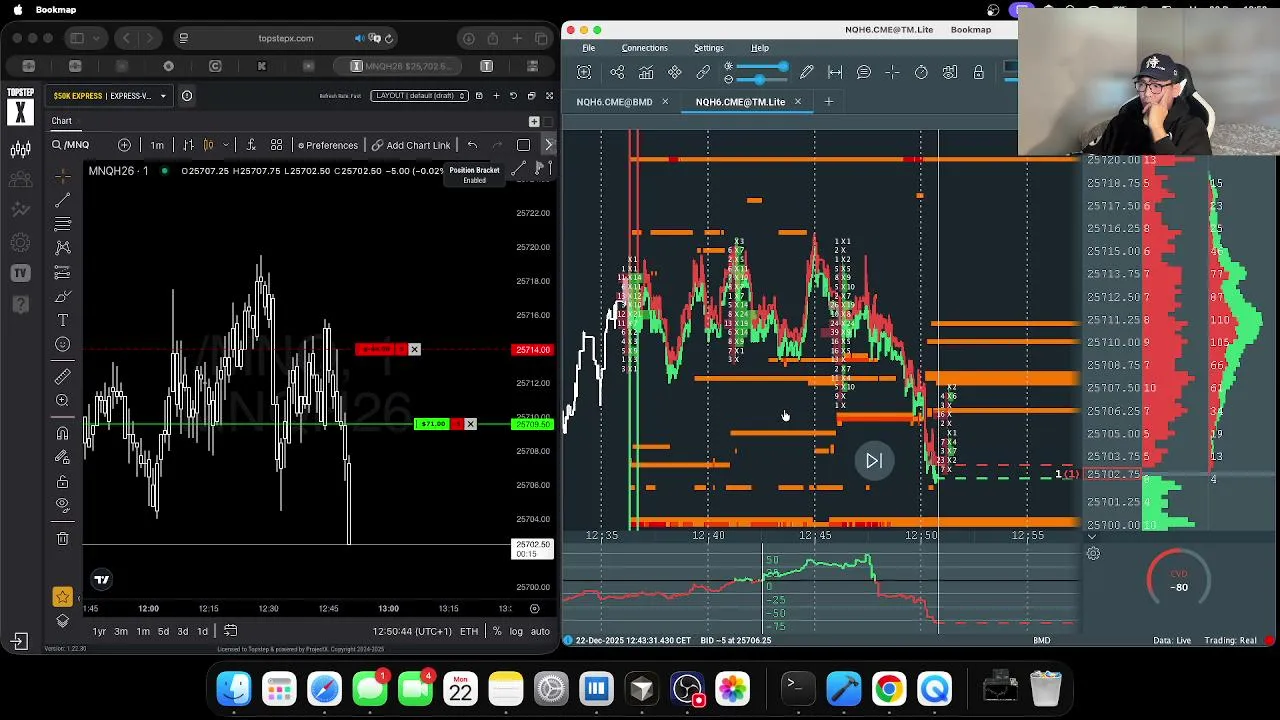Adjust the Bookmap brightness upper slider

point(760,67)
